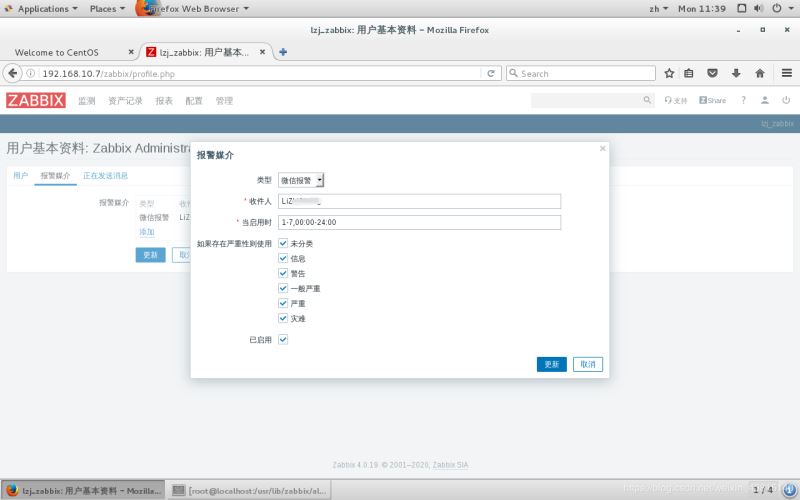Reload the page with the refresh icon
The height and width of the screenshot is (500, 800).
pos(491,73)
